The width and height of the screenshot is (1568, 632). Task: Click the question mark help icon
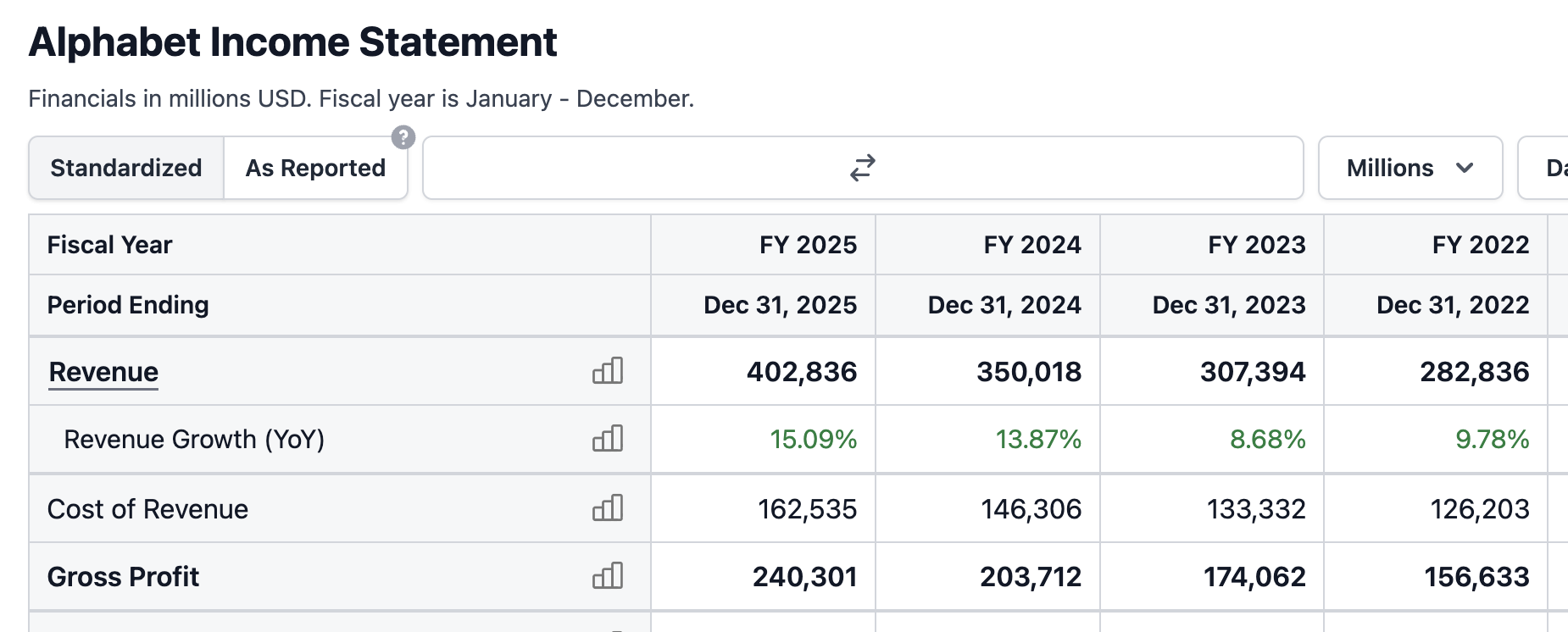pos(403,137)
